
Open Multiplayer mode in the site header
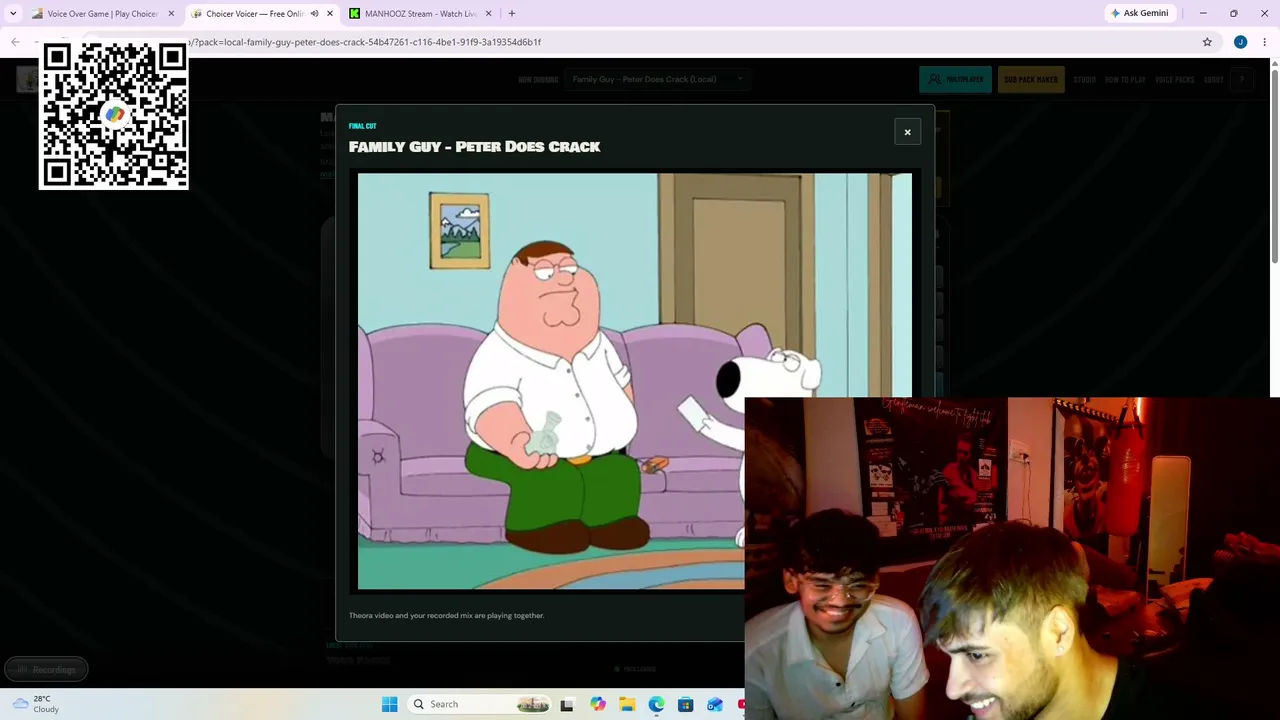(x=955, y=79)
